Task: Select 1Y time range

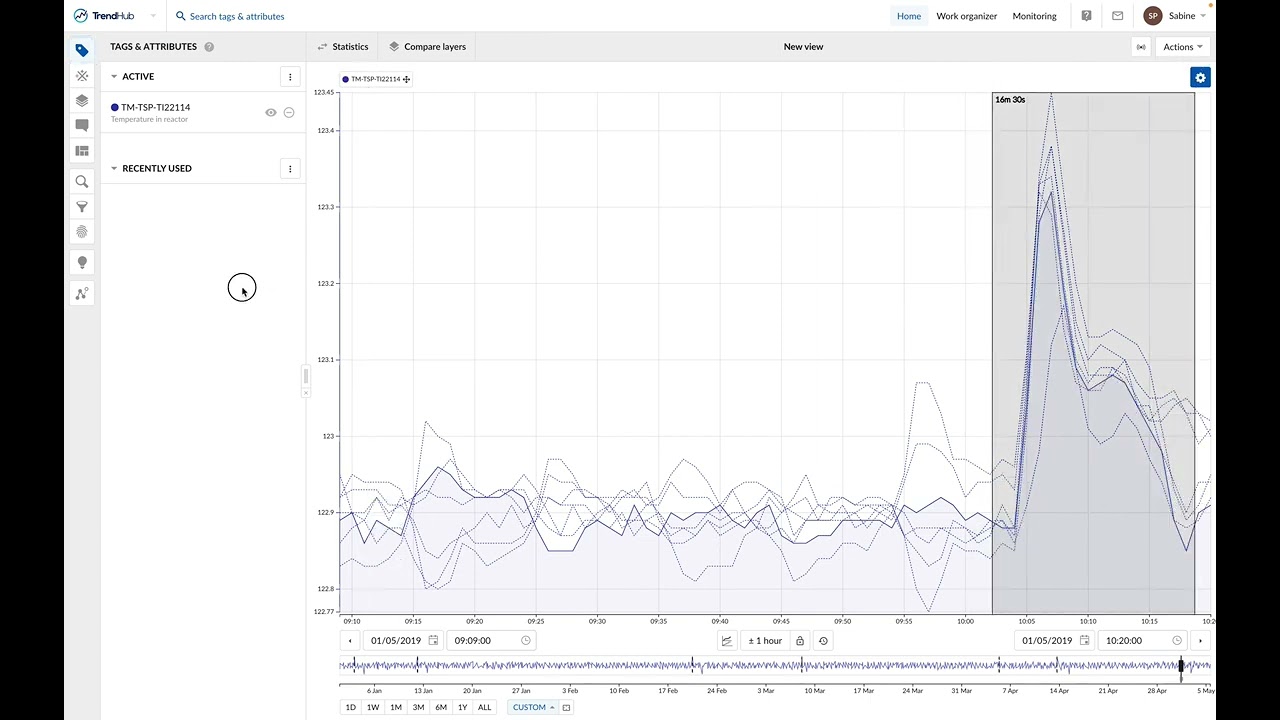Action: 463,707
